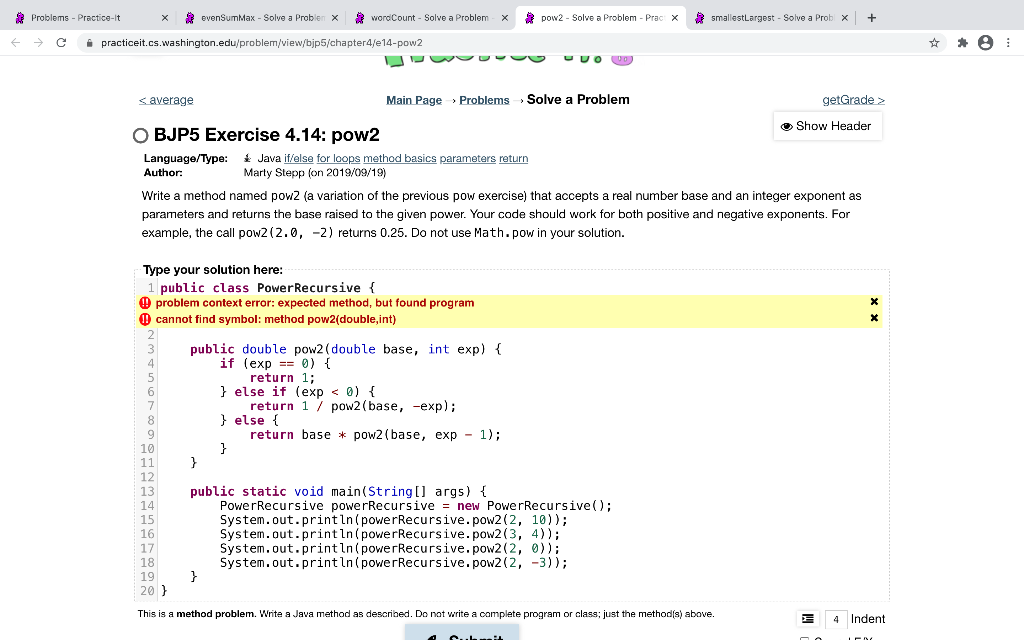Viewport: 1024px width, 640px height.
Task: Dismiss the problem context error message
Action: point(874,301)
